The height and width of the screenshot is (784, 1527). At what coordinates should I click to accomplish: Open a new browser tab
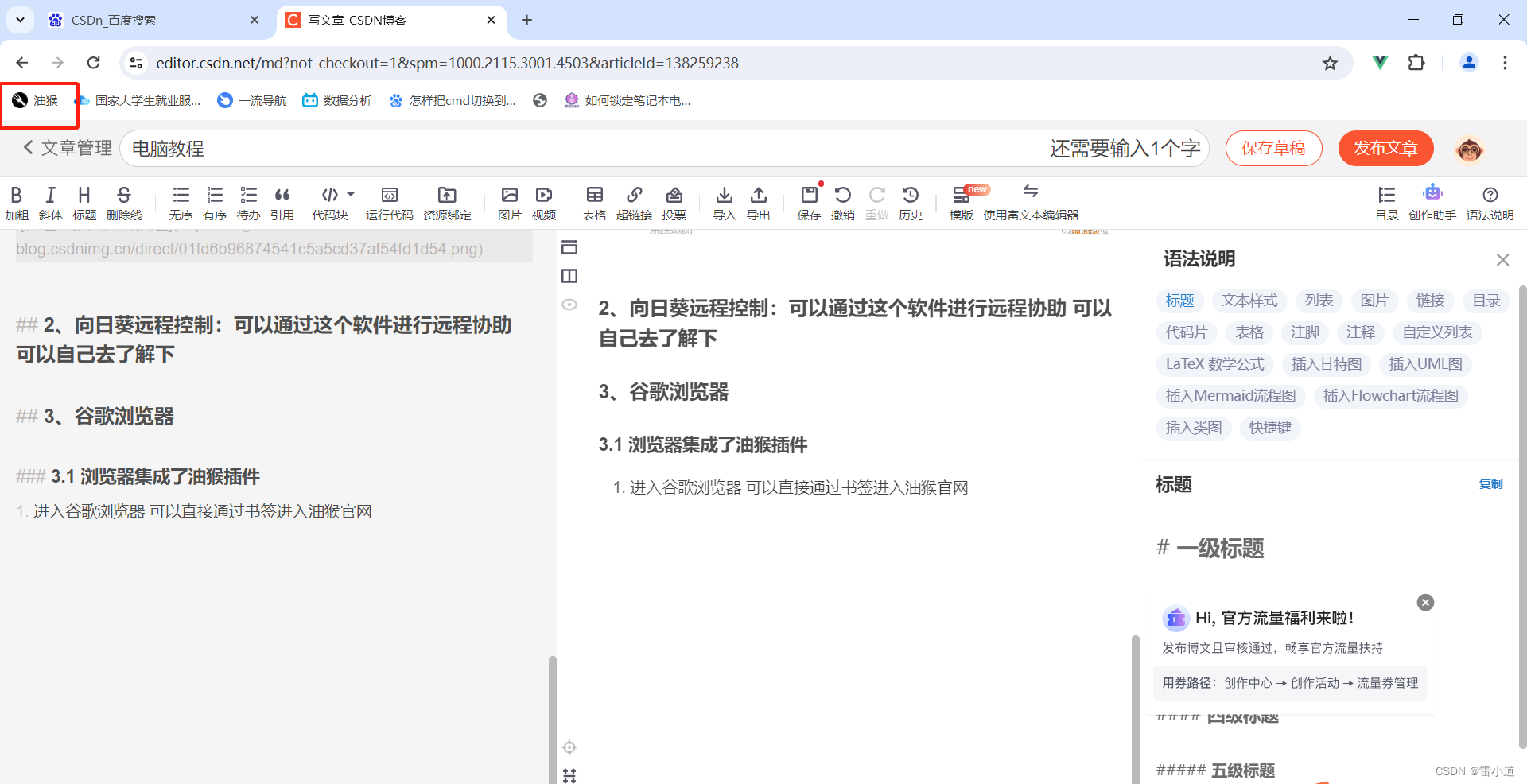tap(526, 20)
